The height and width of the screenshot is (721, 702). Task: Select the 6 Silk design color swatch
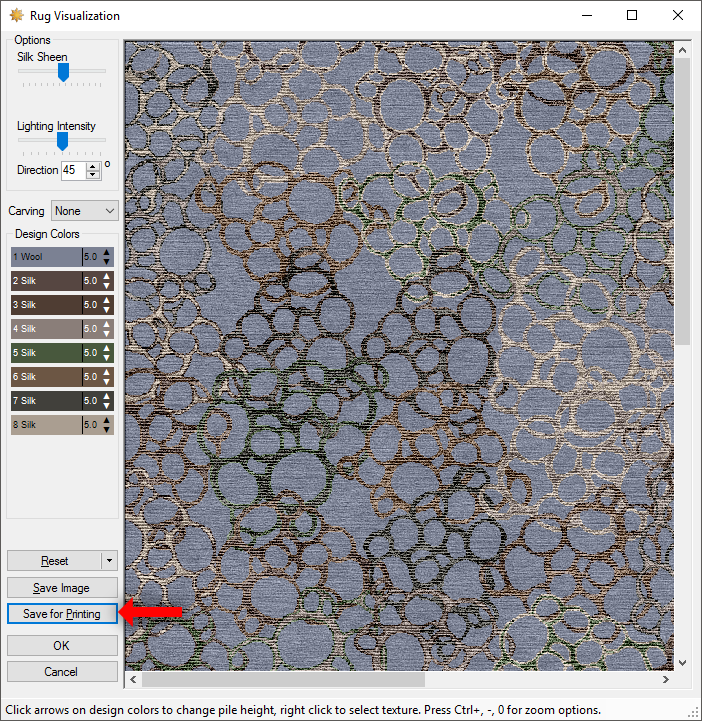coord(46,377)
